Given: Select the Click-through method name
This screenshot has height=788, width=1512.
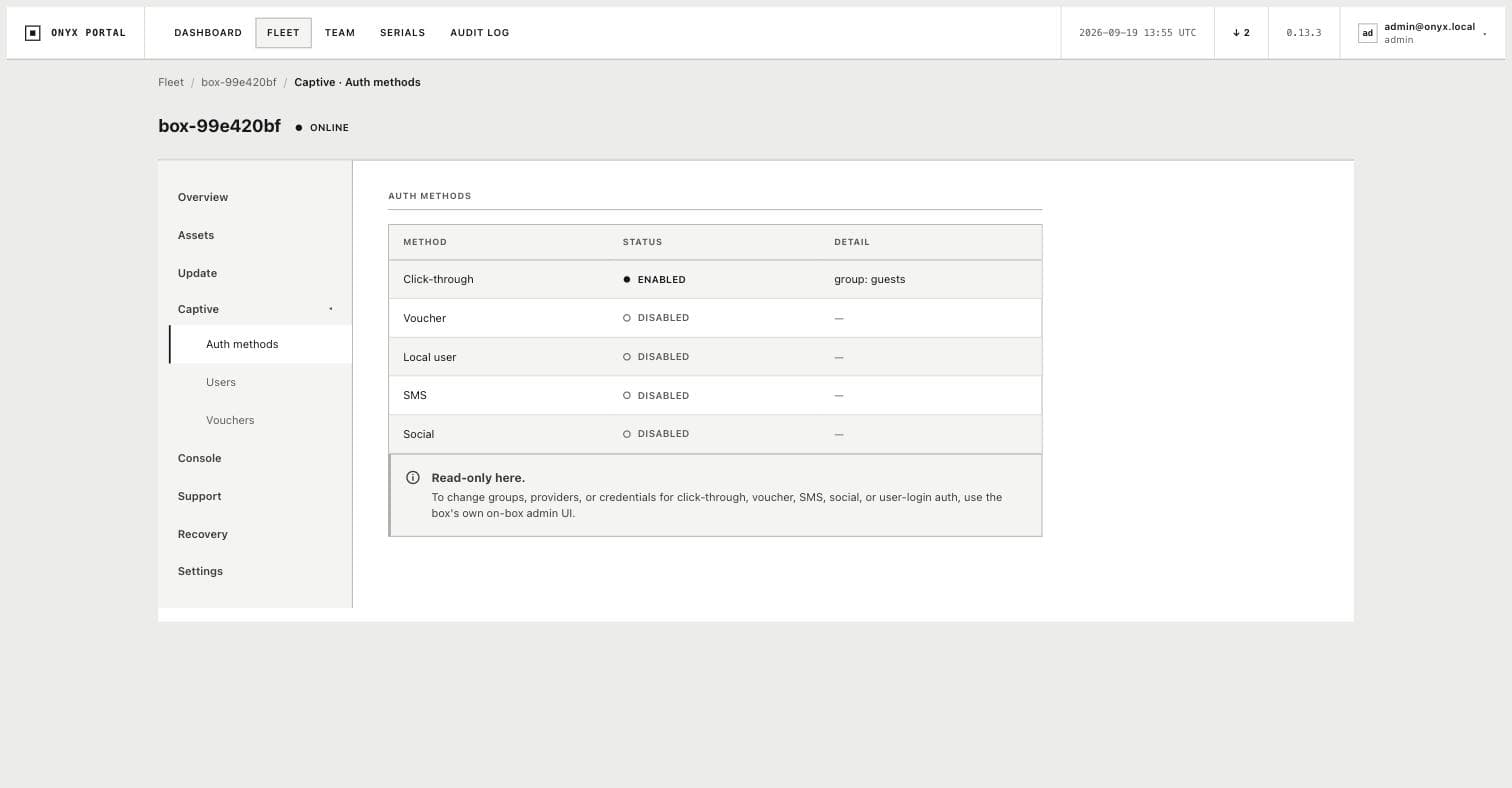Looking at the screenshot, I should pos(438,280).
